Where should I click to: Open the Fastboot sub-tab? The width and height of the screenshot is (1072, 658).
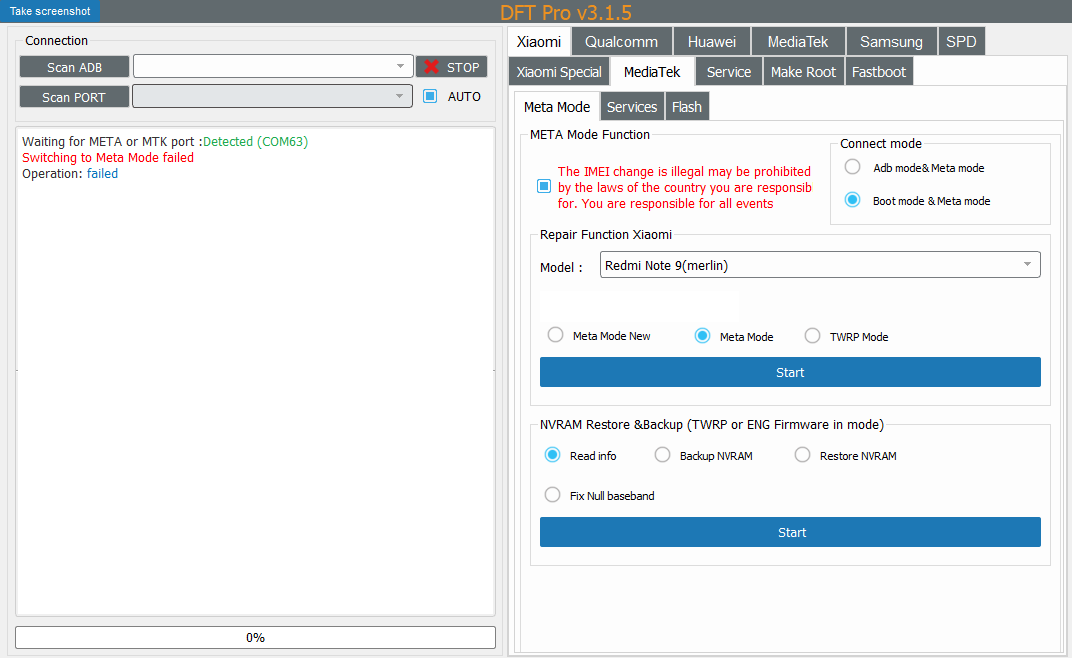pos(879,72)
